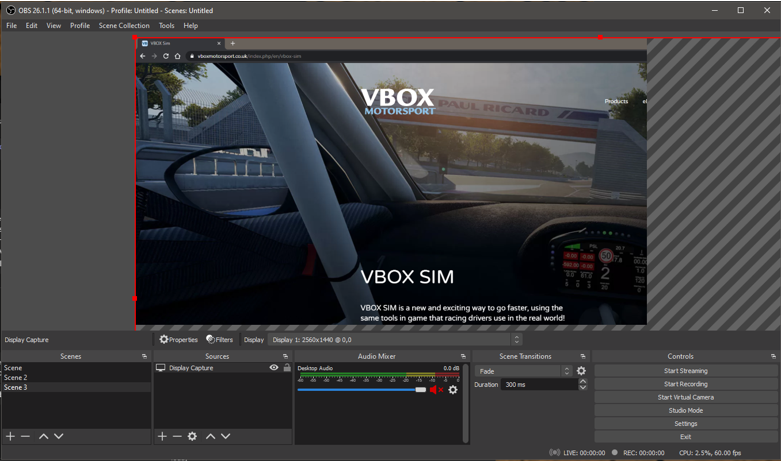Open the Tools menu
The height and width of the screenshot is (461, 781).
click(x=166, y=25)
